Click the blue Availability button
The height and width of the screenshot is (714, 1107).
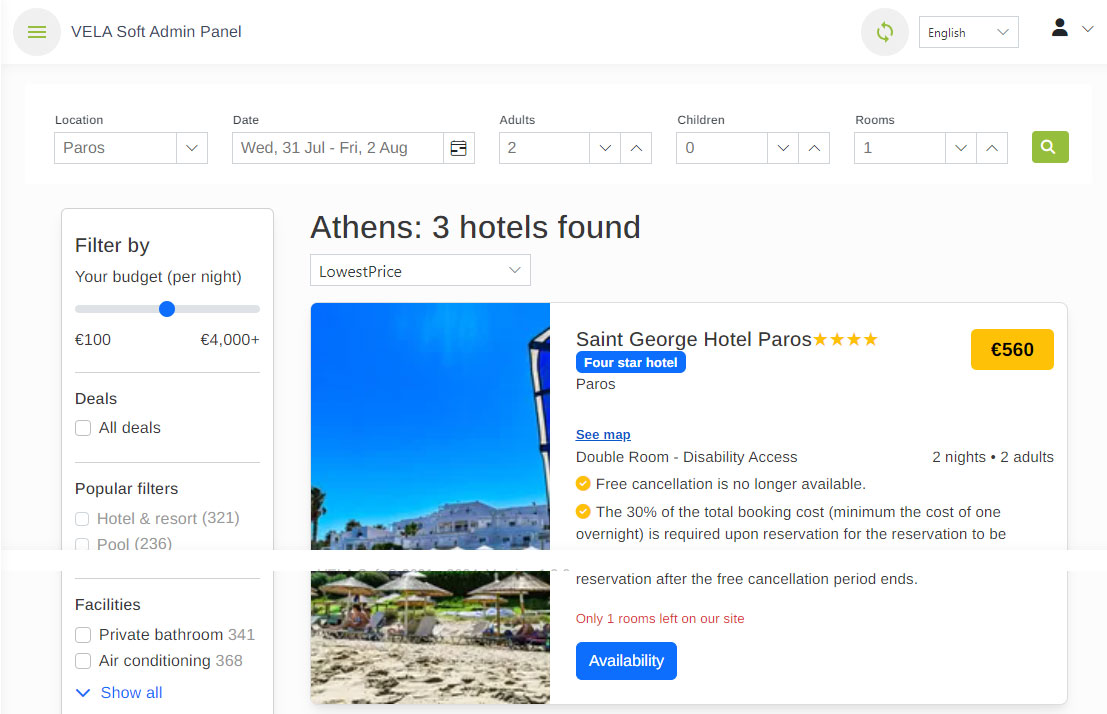pos(626,661)
